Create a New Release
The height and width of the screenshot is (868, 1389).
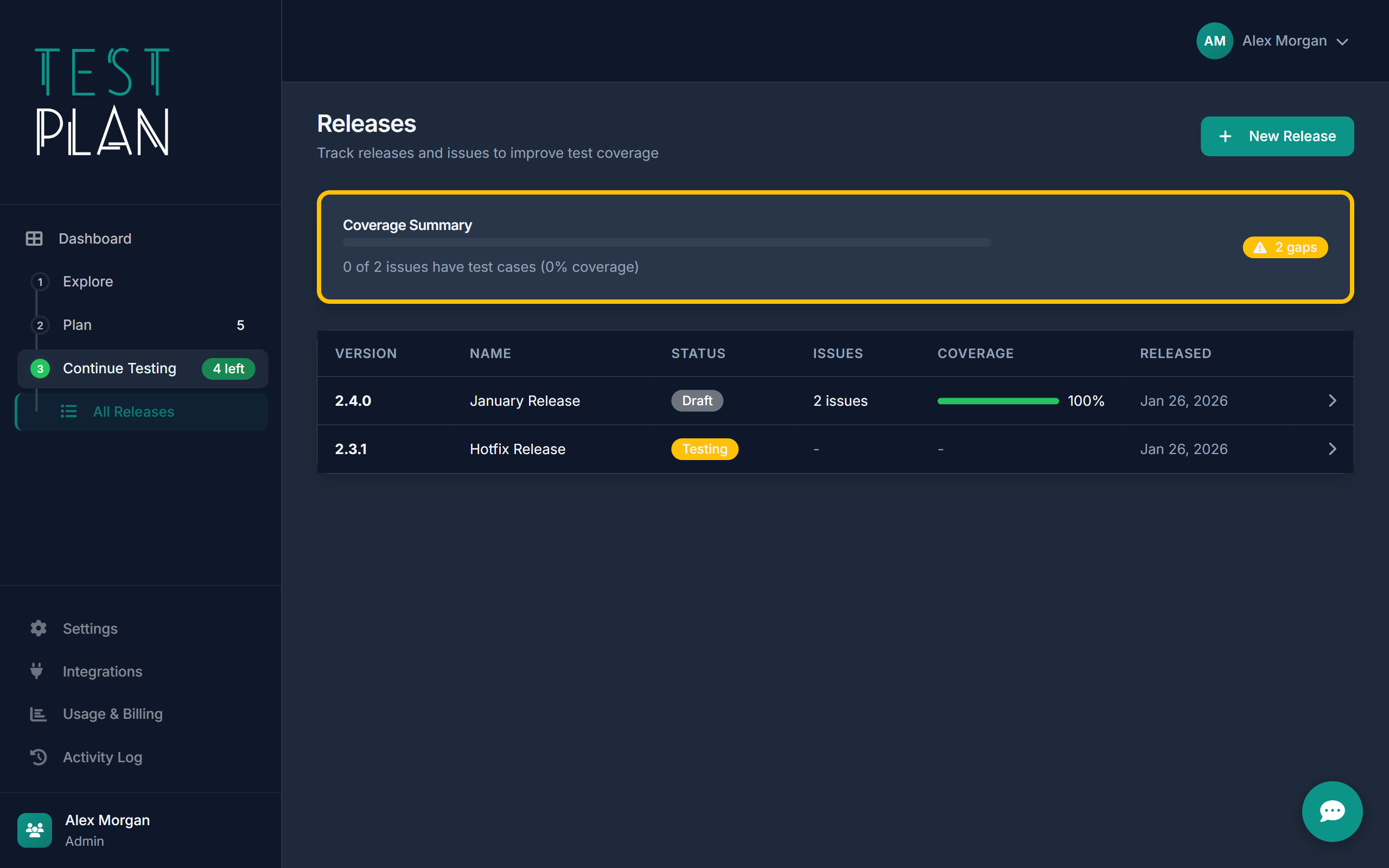tap(1277, 136)
